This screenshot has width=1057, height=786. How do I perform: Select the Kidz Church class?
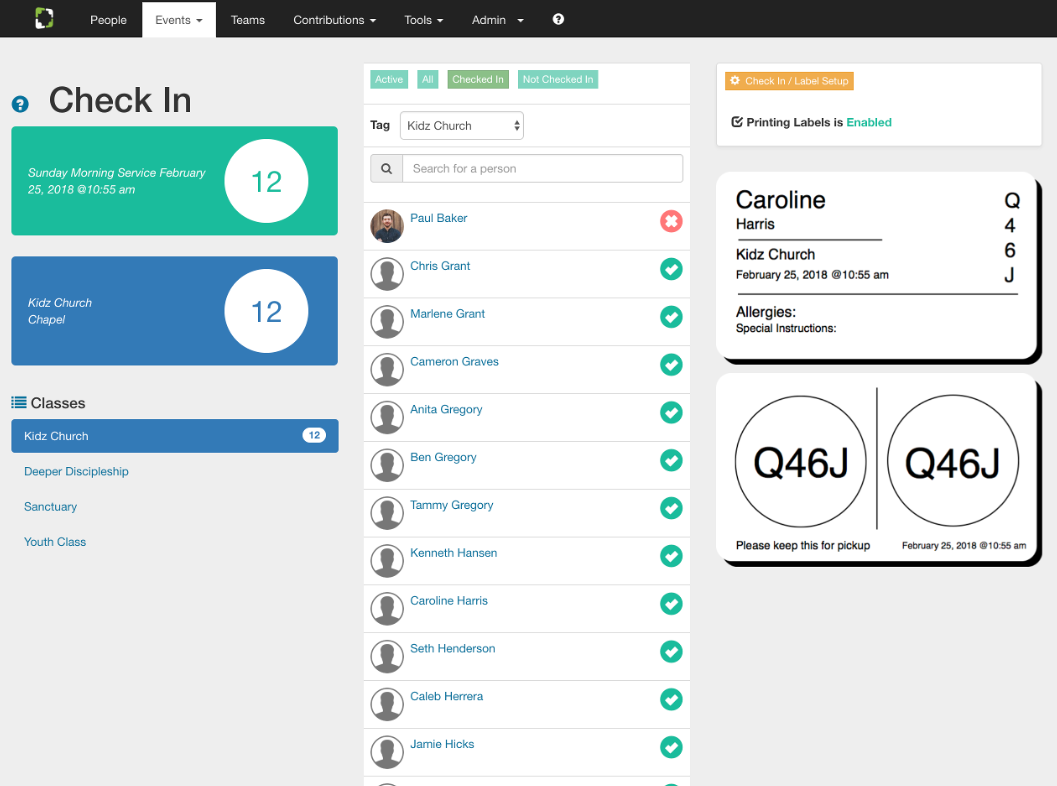(175, 436)
